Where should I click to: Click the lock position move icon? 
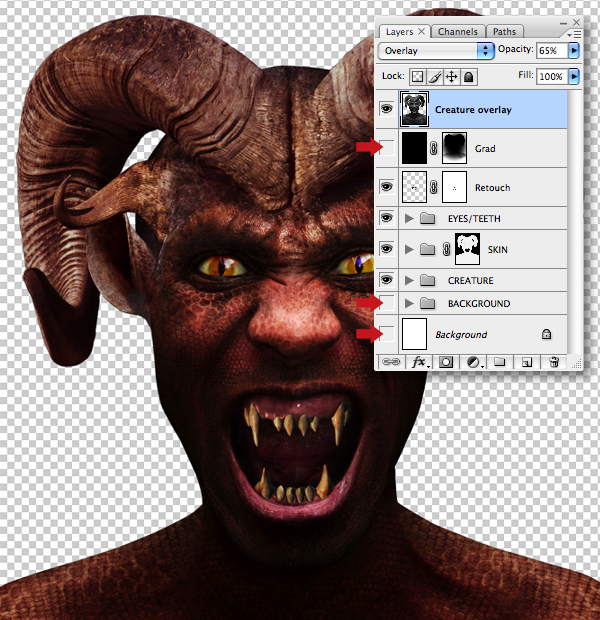click(451, 76)
